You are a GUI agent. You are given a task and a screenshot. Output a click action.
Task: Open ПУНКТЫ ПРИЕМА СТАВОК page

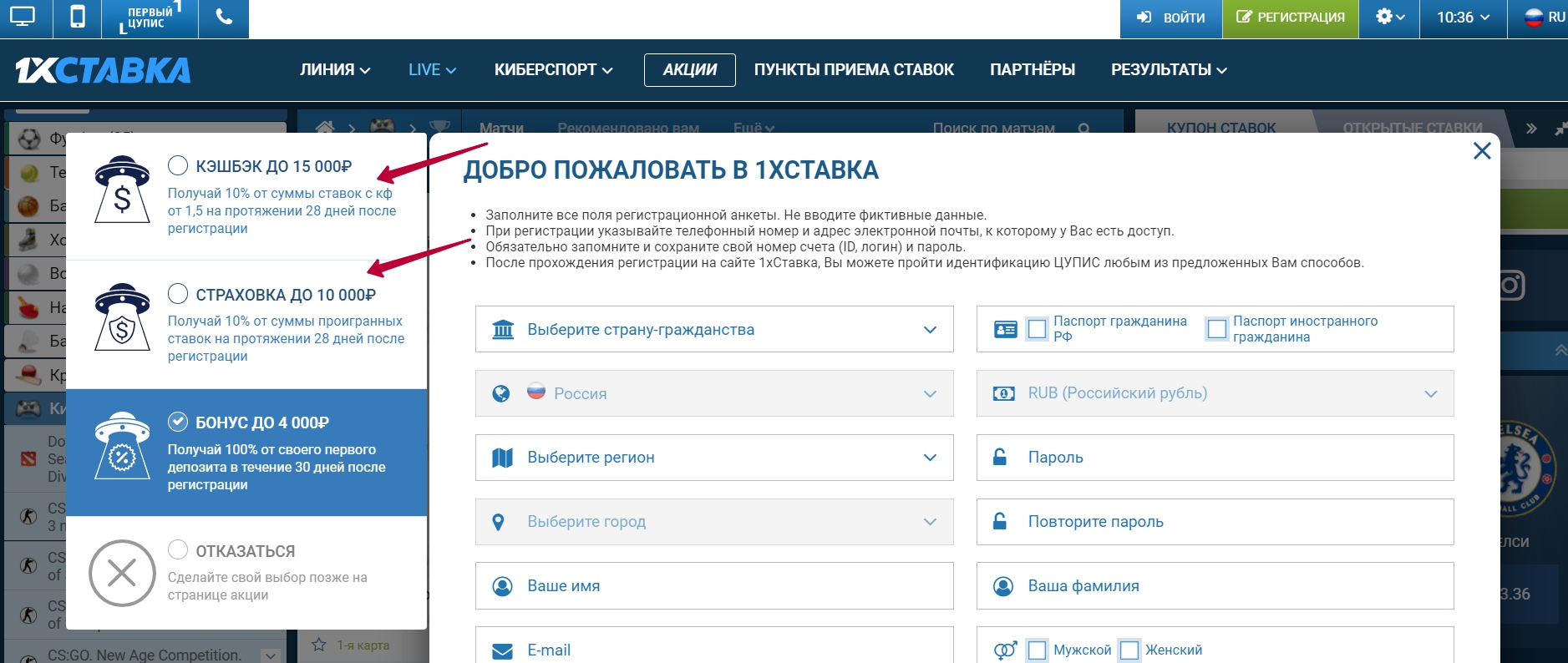854,70
